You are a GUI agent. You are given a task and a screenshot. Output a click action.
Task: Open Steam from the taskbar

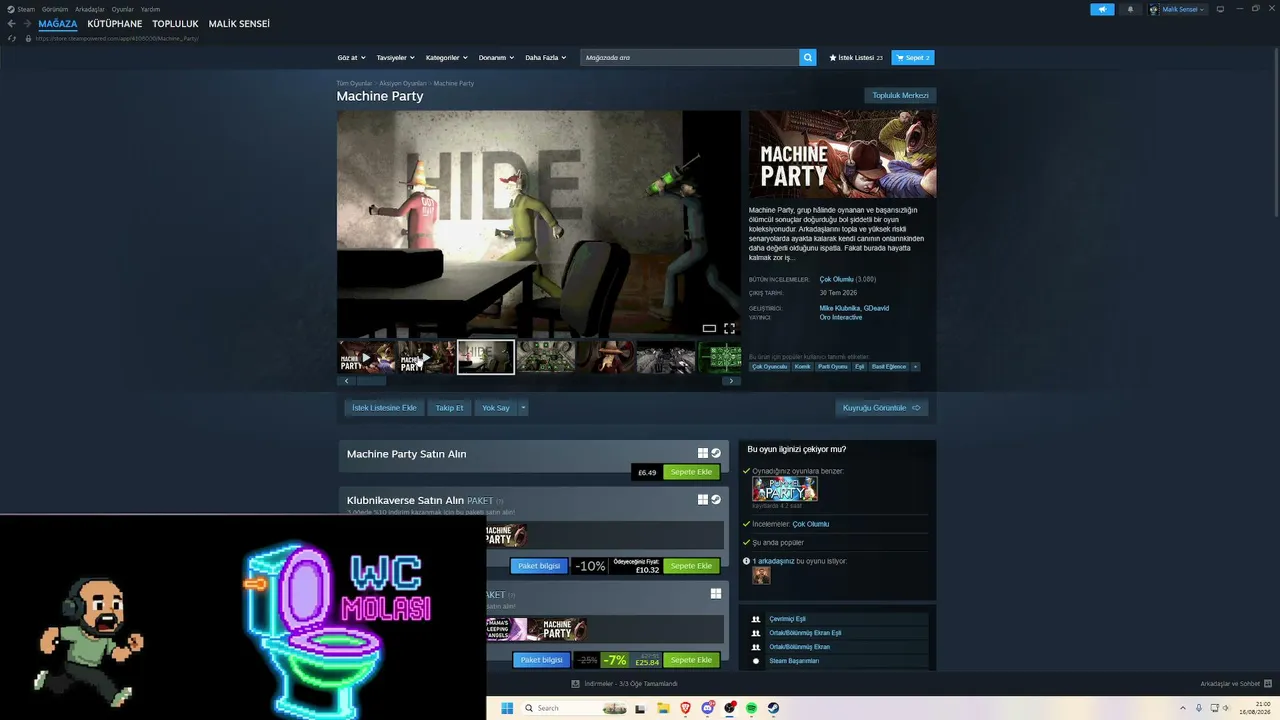(773, 708)
